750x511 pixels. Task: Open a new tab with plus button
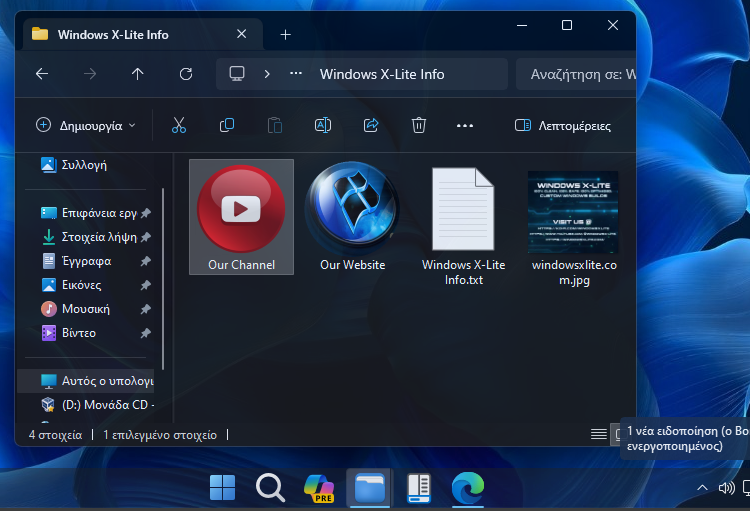point(286,35)
